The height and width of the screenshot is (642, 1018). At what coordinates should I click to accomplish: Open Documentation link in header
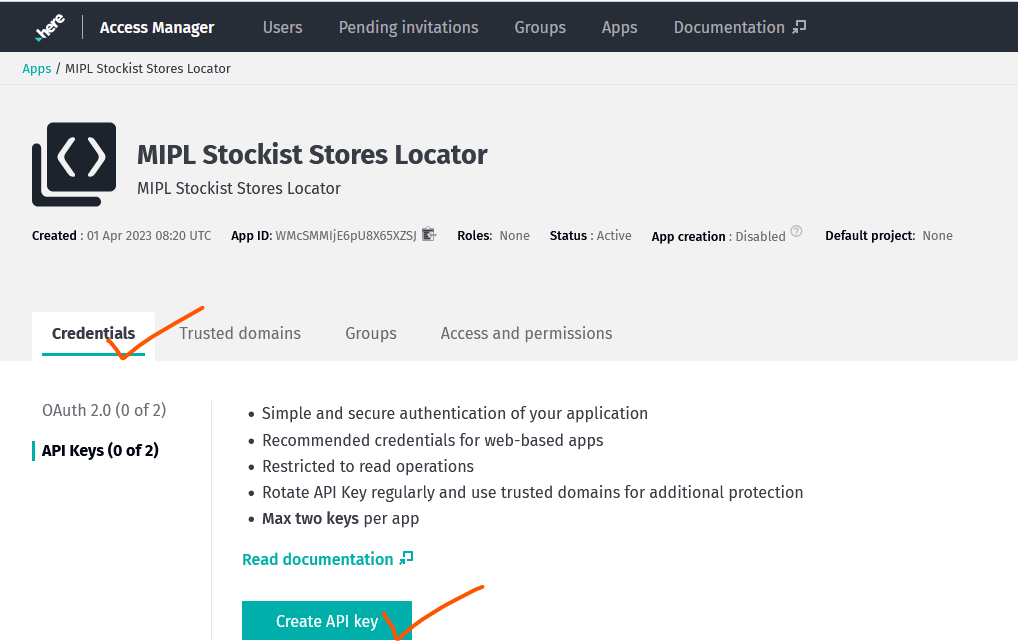pyautogui.click(x=729, y=27)
